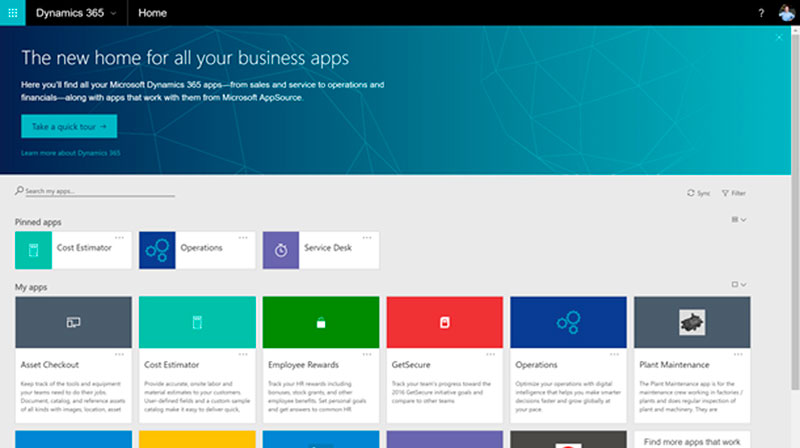Open GetSecure more options ellipsis
This screenshot has width=800, height=448.
click(x=491, y=354)
